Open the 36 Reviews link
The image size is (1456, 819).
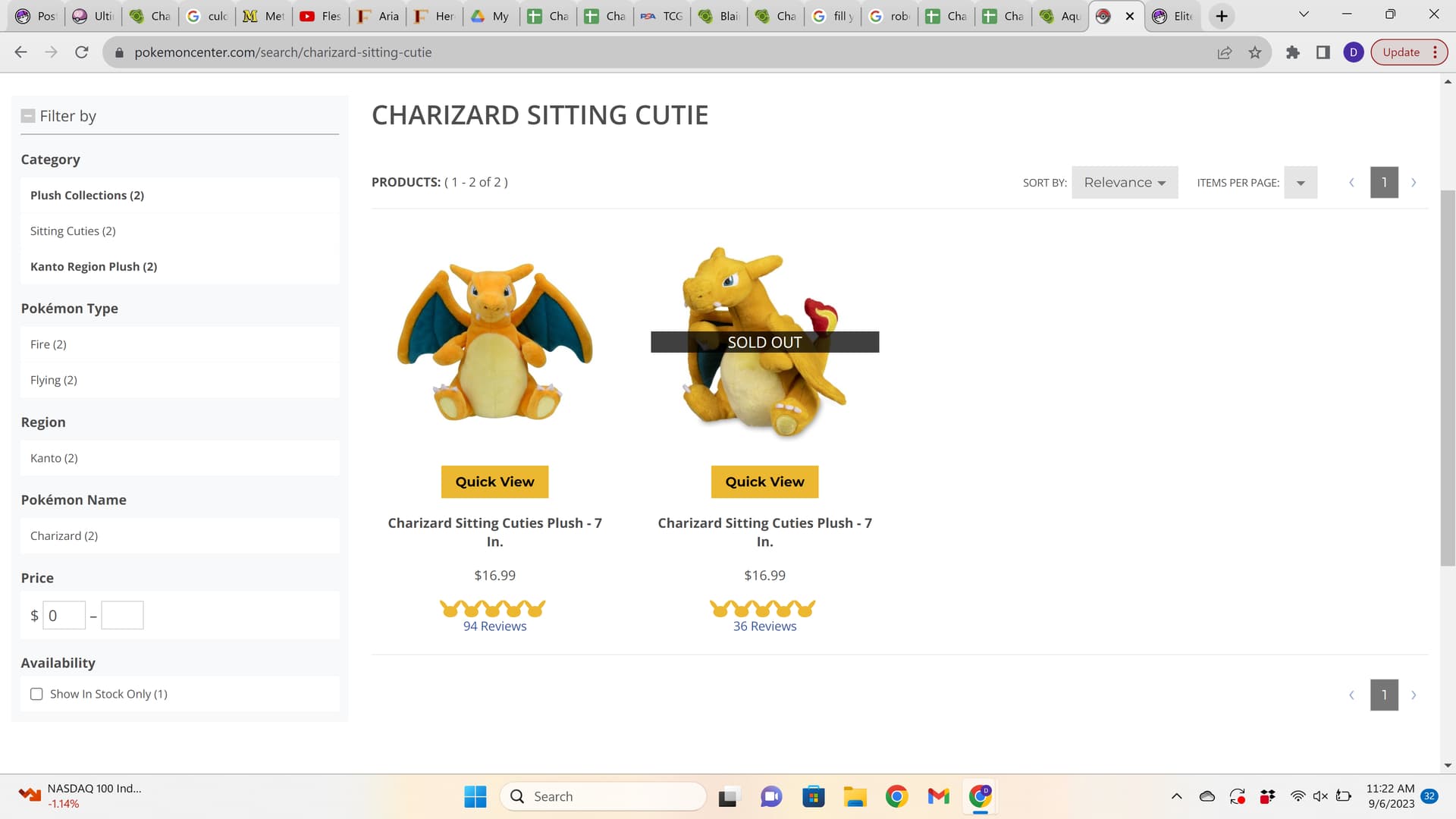click(x=764, y=626)
